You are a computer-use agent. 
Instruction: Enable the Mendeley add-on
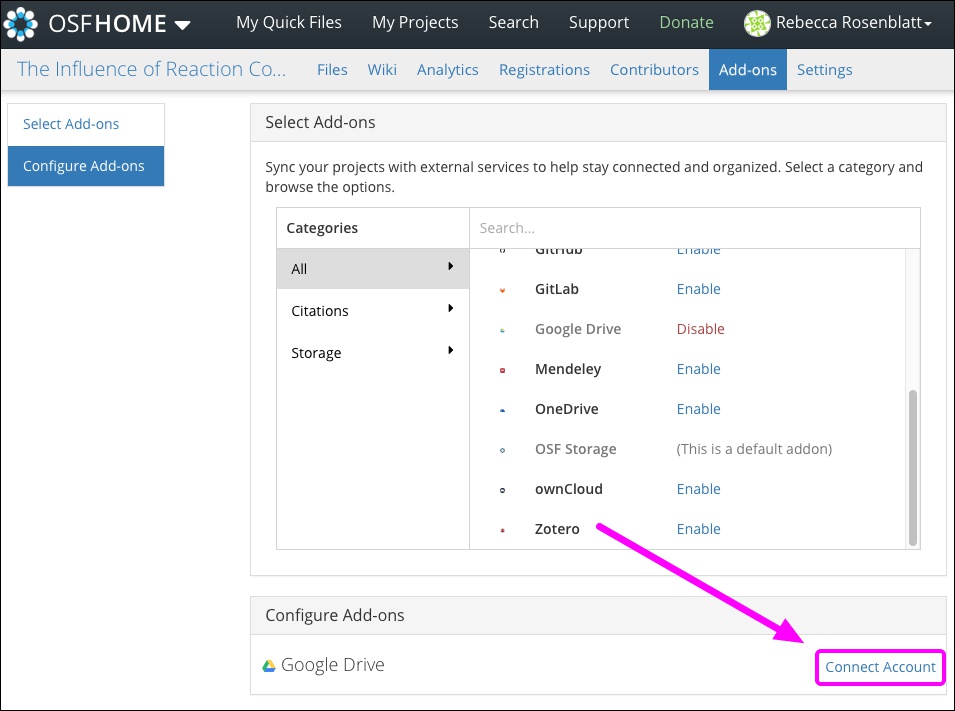click(698, 369)
